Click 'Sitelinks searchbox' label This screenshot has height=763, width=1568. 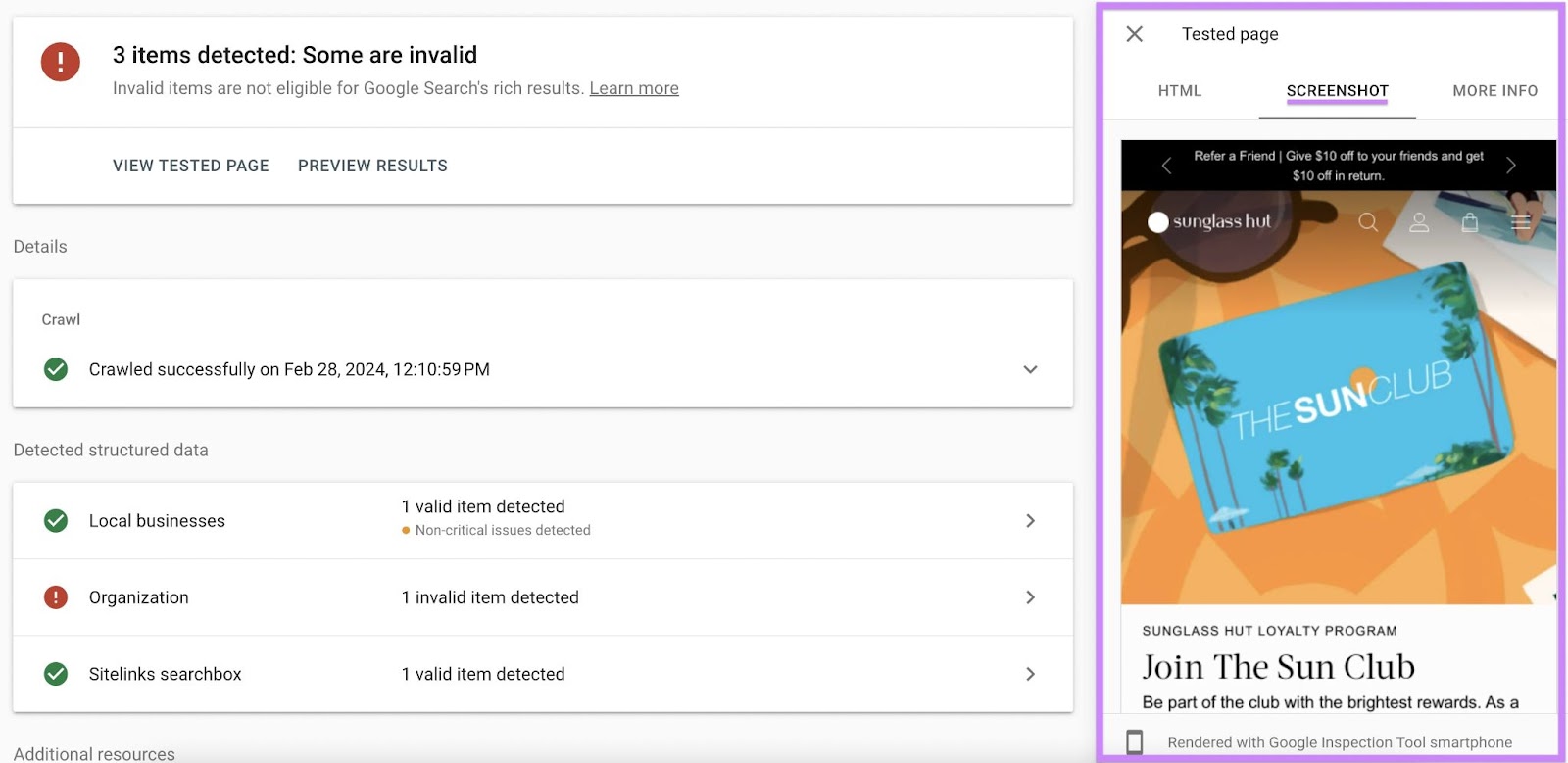[165, 674]
